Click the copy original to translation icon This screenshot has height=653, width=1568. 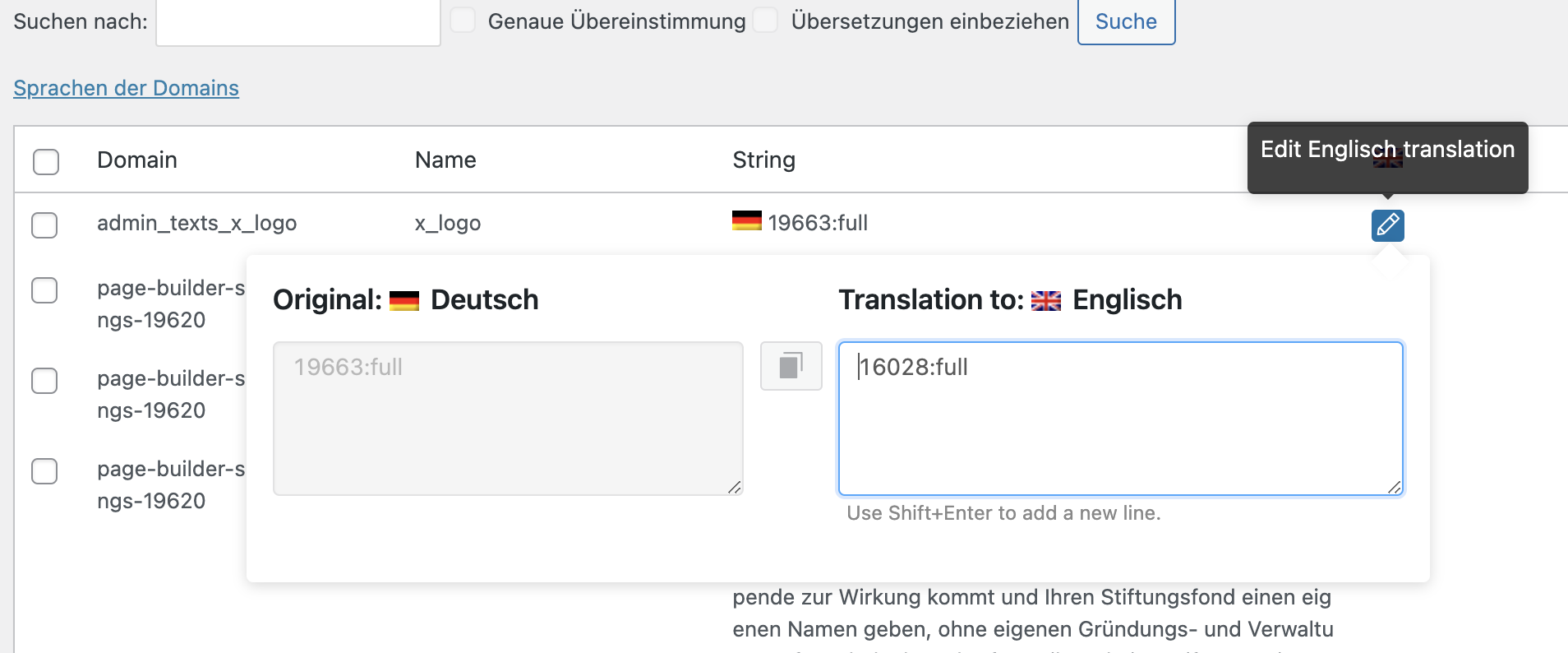tap(791, 365)
